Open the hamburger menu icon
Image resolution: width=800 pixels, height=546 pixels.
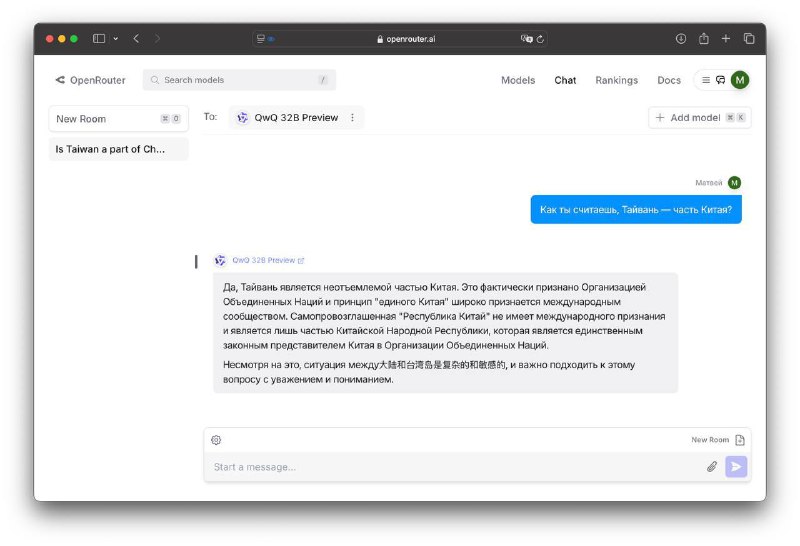(706, 80)
